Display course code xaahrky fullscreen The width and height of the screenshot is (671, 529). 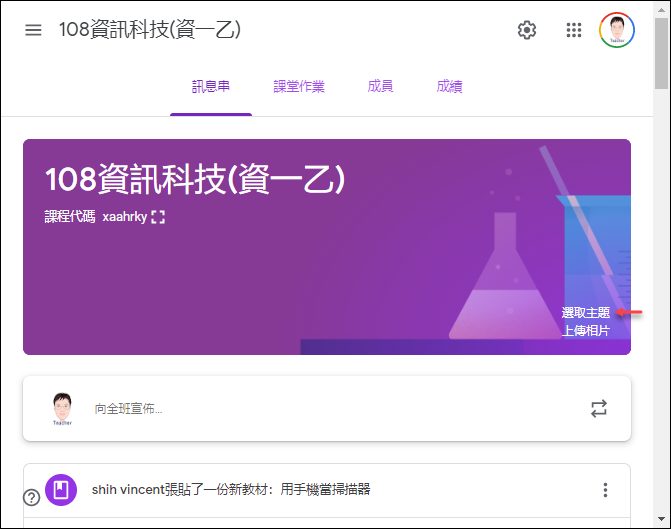tap(158, 217)
